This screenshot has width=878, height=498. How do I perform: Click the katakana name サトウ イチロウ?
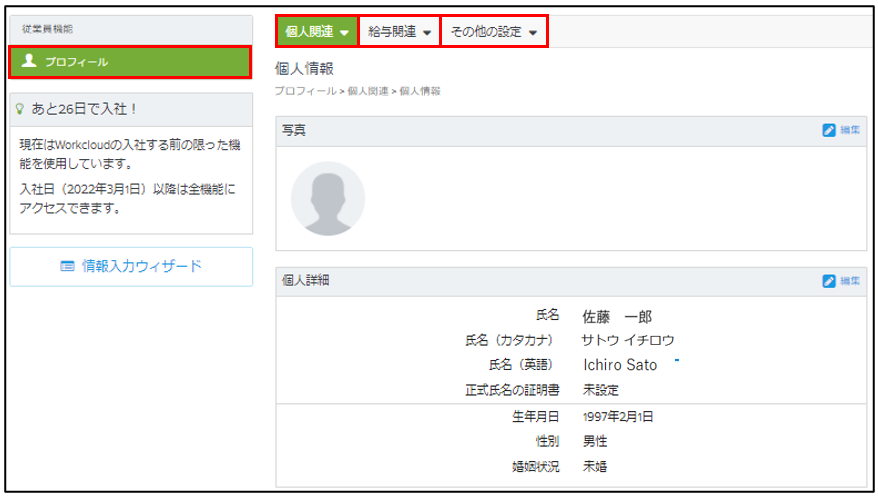(x=628, y=340)
